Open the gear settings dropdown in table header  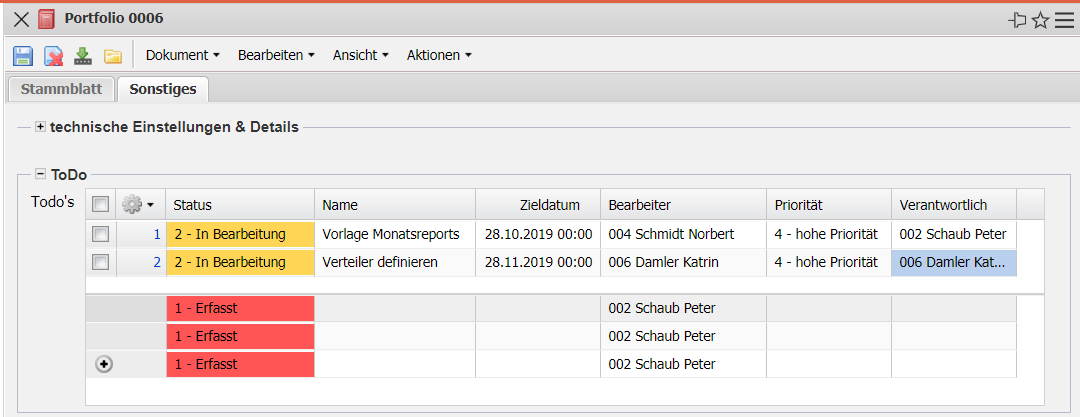pyautogui.click(x=137, y=205)
